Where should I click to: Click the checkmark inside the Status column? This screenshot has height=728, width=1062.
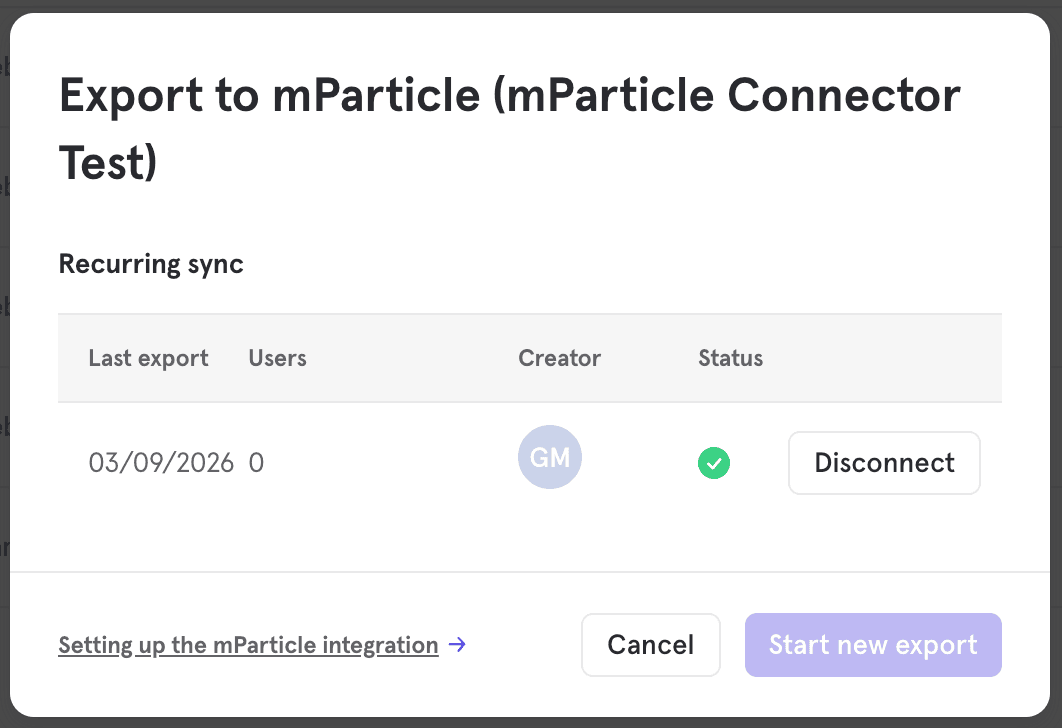click(x=713, y=463)
